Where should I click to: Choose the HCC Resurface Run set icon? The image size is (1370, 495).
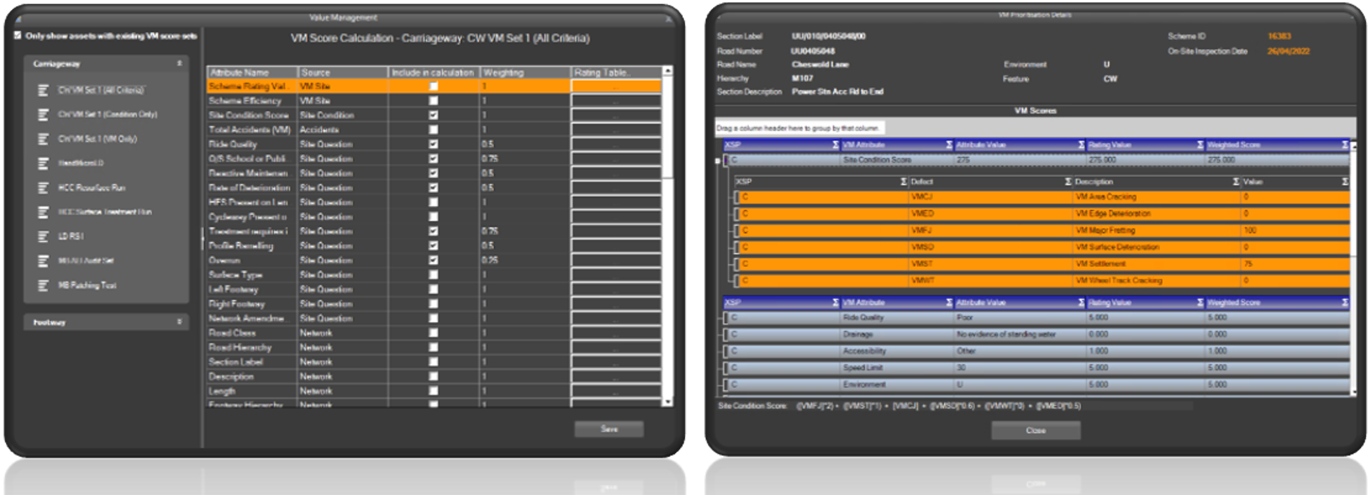43,188
